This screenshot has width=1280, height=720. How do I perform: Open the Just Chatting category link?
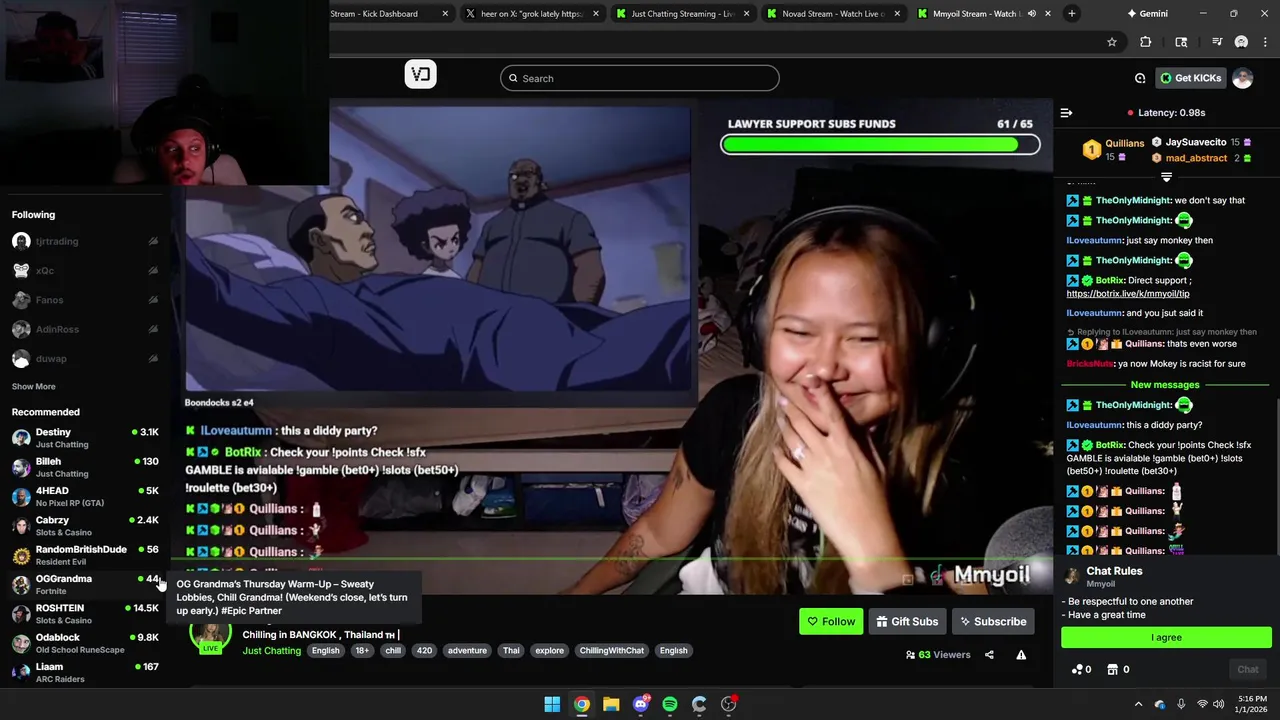271,651
